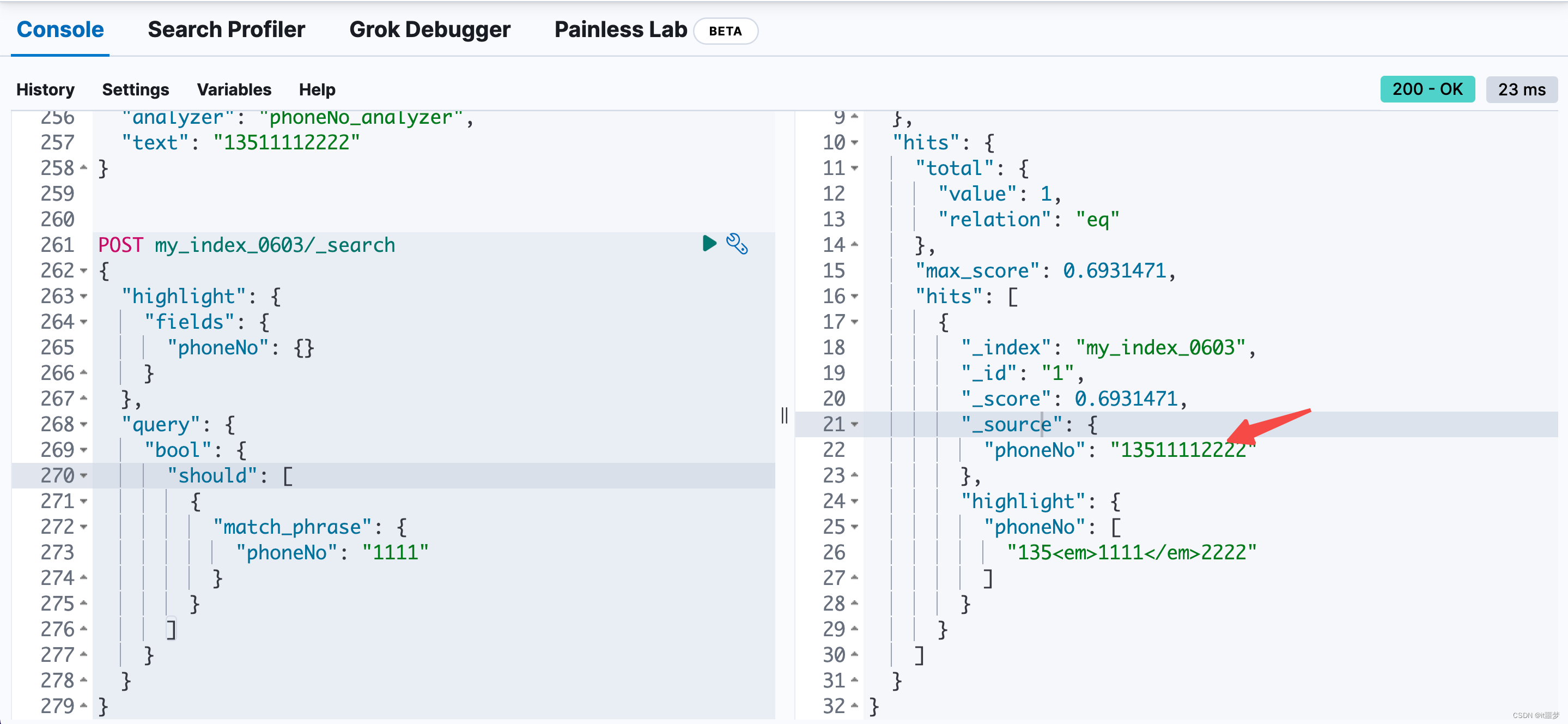Click the text "13511112222" on line 257
The height and width of the screenshot is (724, 1568).
[x=286, y=142]
